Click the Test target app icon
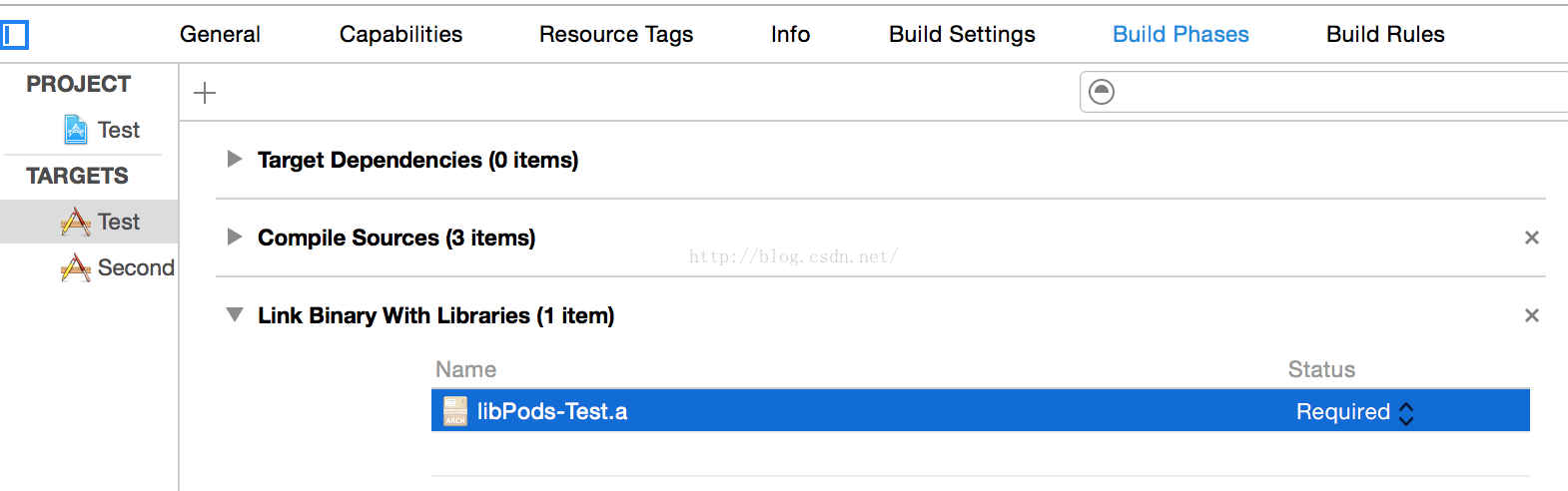Image resolution: width=1568 pixels, height=491 pixels. click(76, 222)
